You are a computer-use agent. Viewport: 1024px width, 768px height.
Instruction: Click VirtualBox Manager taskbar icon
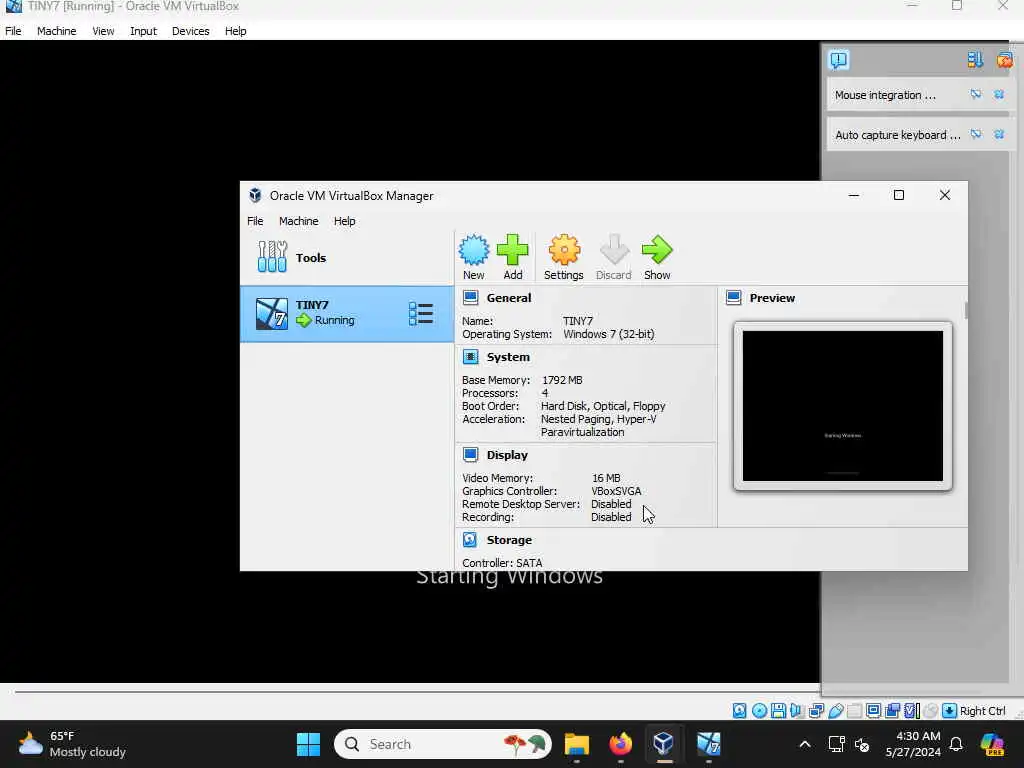tap(664, 744)
